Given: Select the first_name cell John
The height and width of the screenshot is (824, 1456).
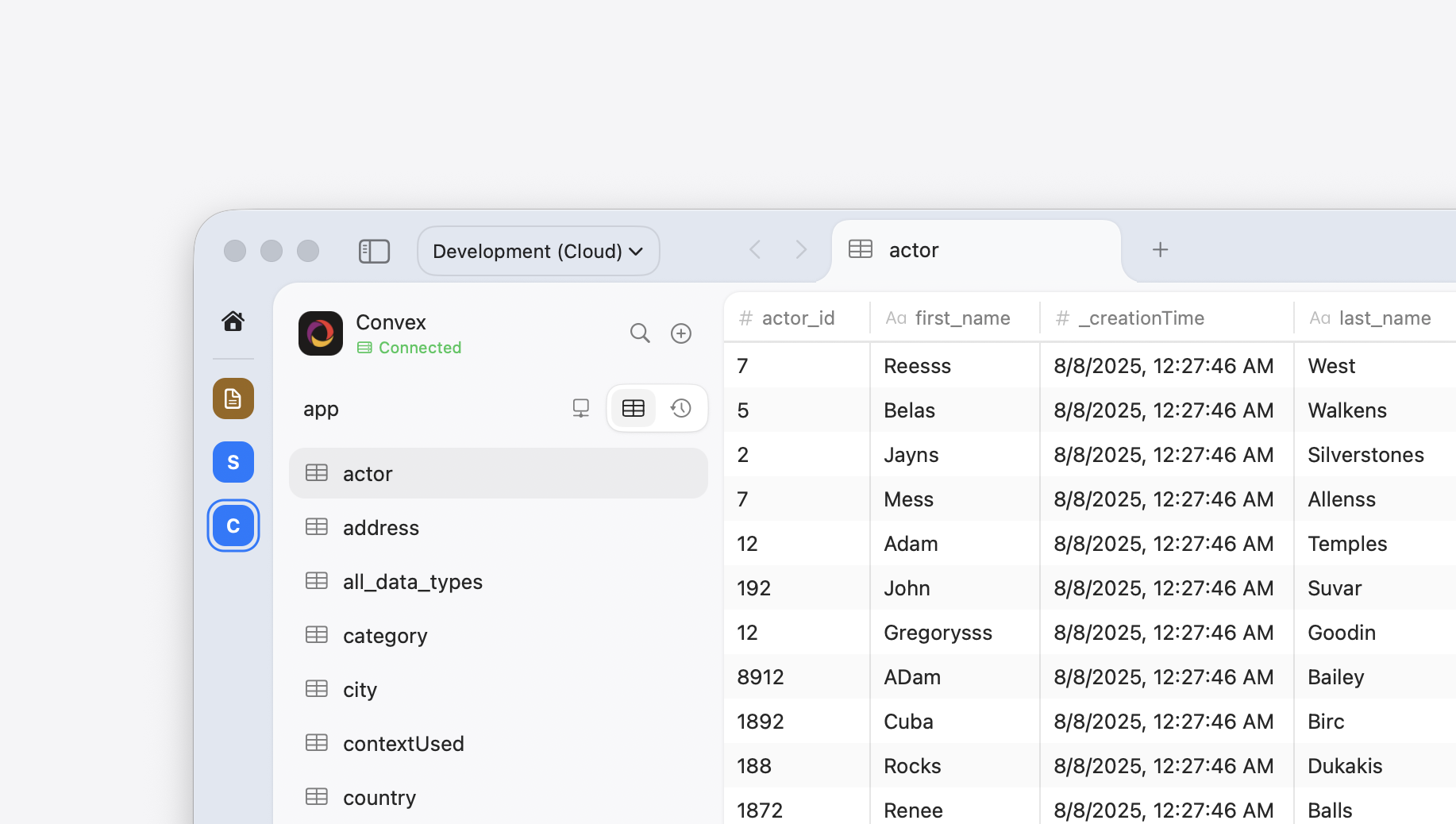Looking at the screenshot, I should pyautogui.click(x=955, y=588).
